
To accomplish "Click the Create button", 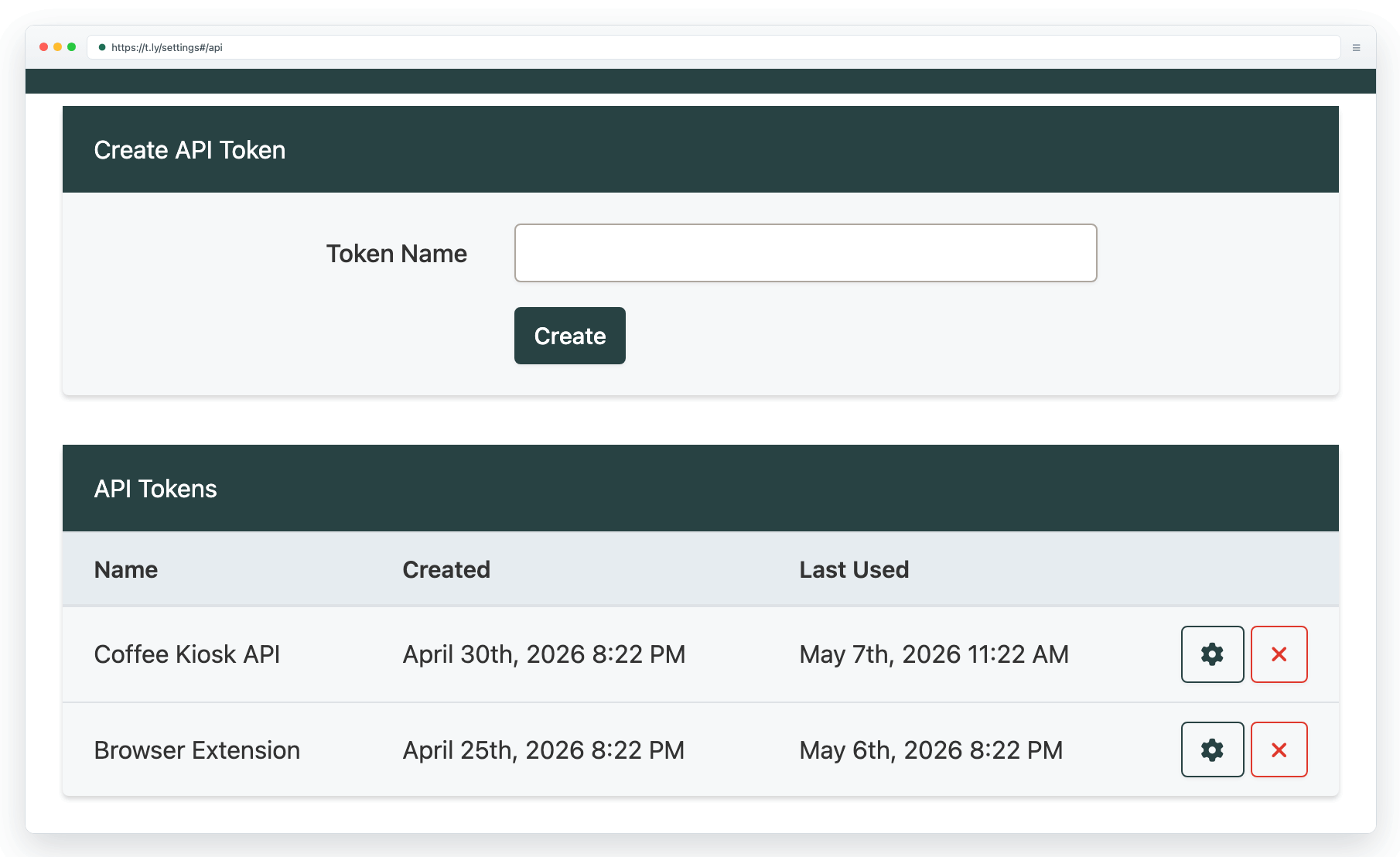I will [569, 336].
